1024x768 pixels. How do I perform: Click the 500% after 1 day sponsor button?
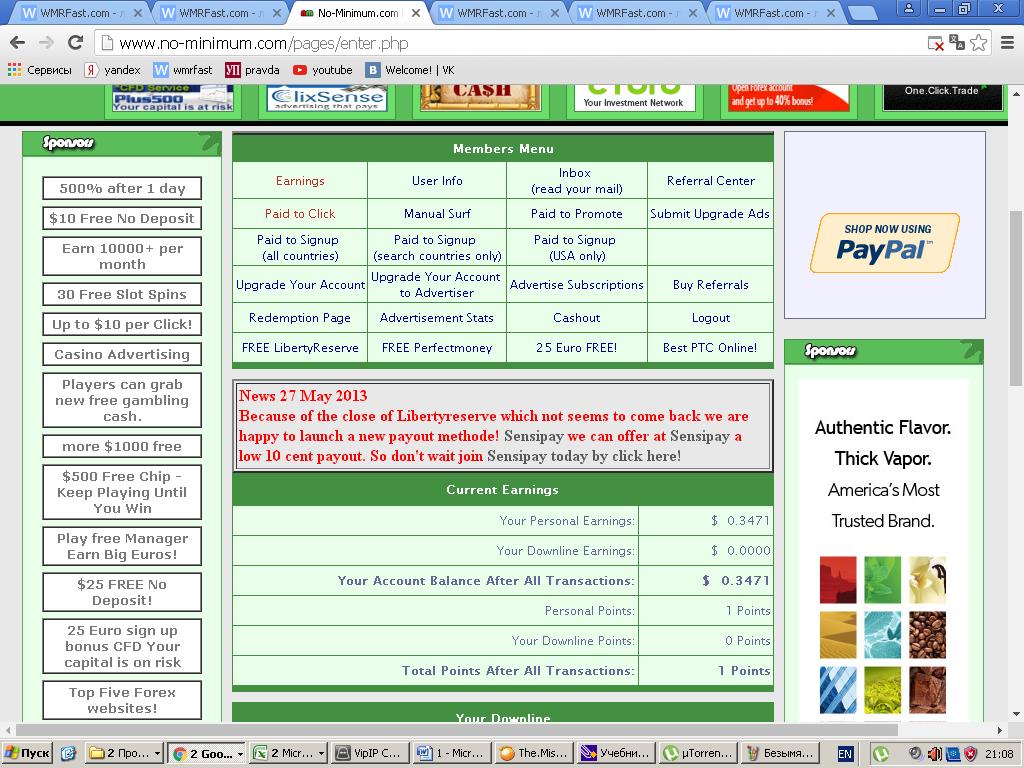tap(122, 188)
